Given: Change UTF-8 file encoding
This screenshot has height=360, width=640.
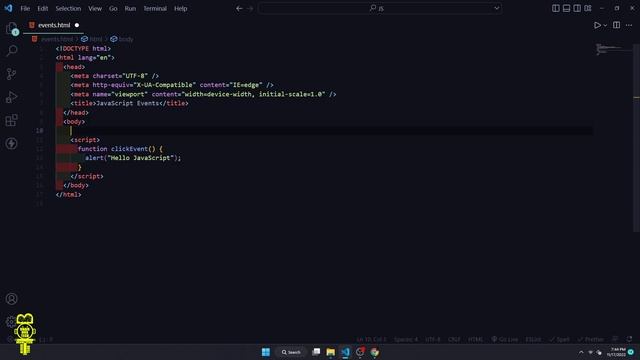Looking at the screenshot, I should [433, 339].
